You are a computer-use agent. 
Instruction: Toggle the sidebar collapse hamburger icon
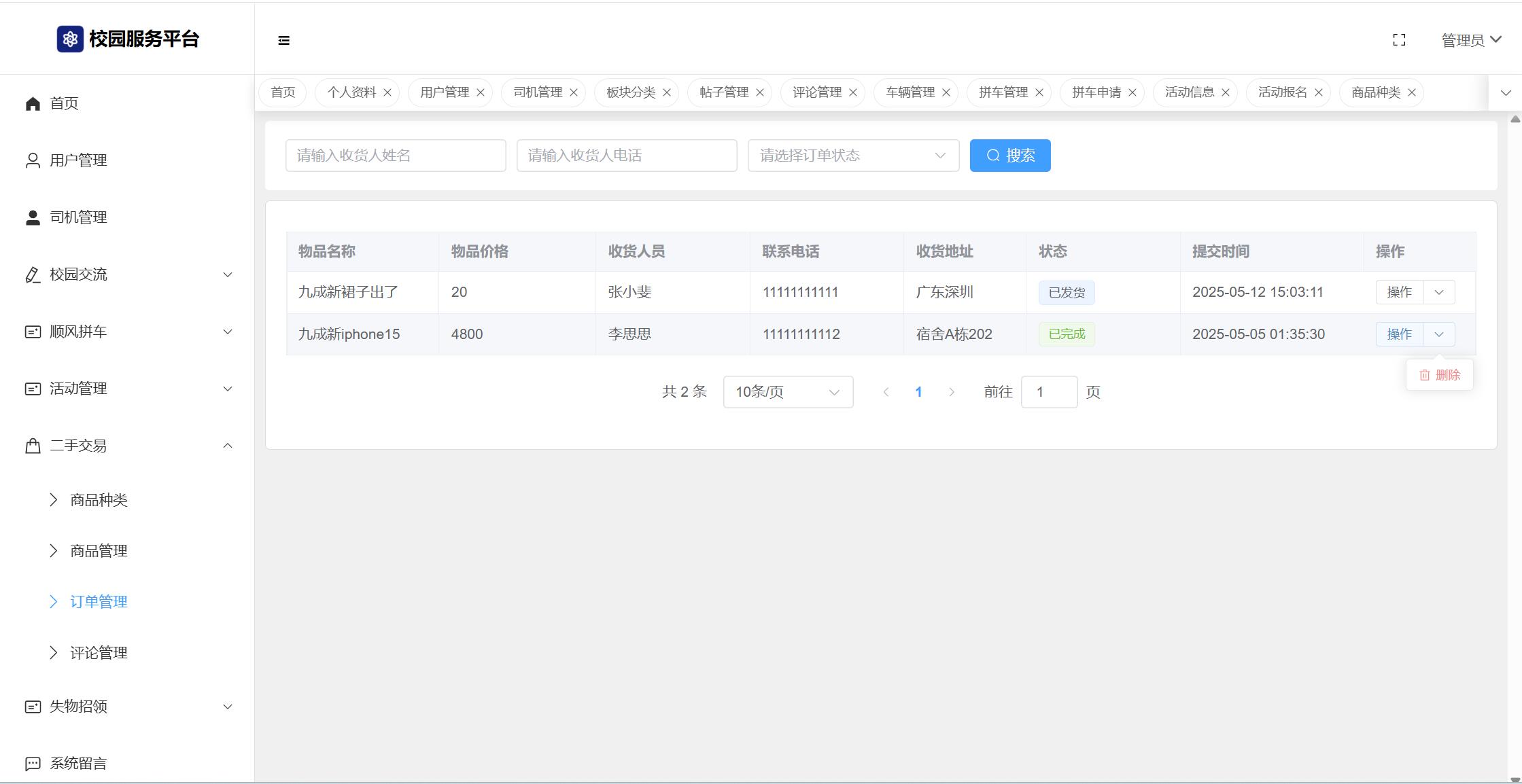click(283, 41)
